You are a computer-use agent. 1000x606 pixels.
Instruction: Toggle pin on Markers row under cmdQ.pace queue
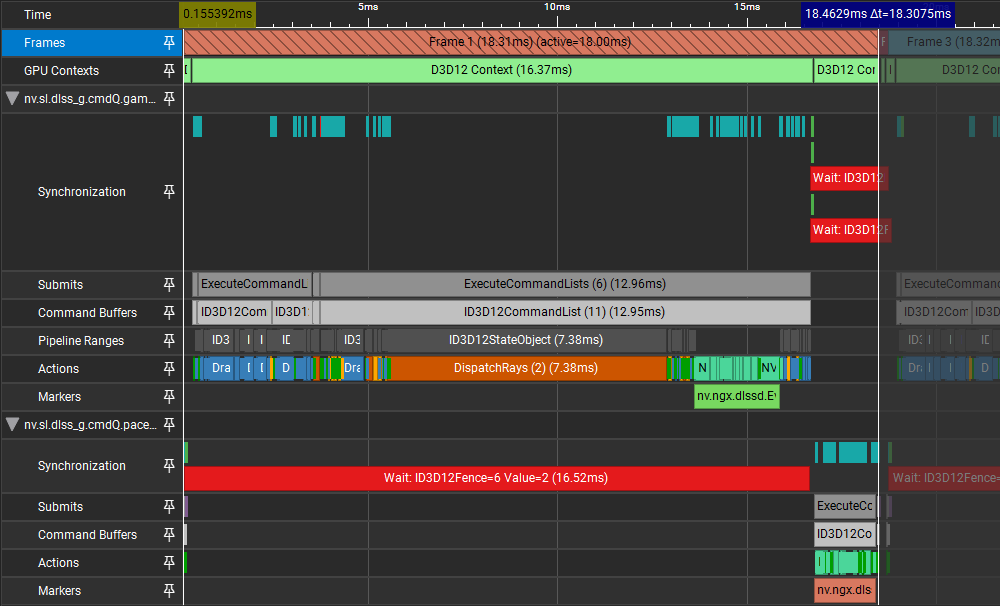click(169, 591)
